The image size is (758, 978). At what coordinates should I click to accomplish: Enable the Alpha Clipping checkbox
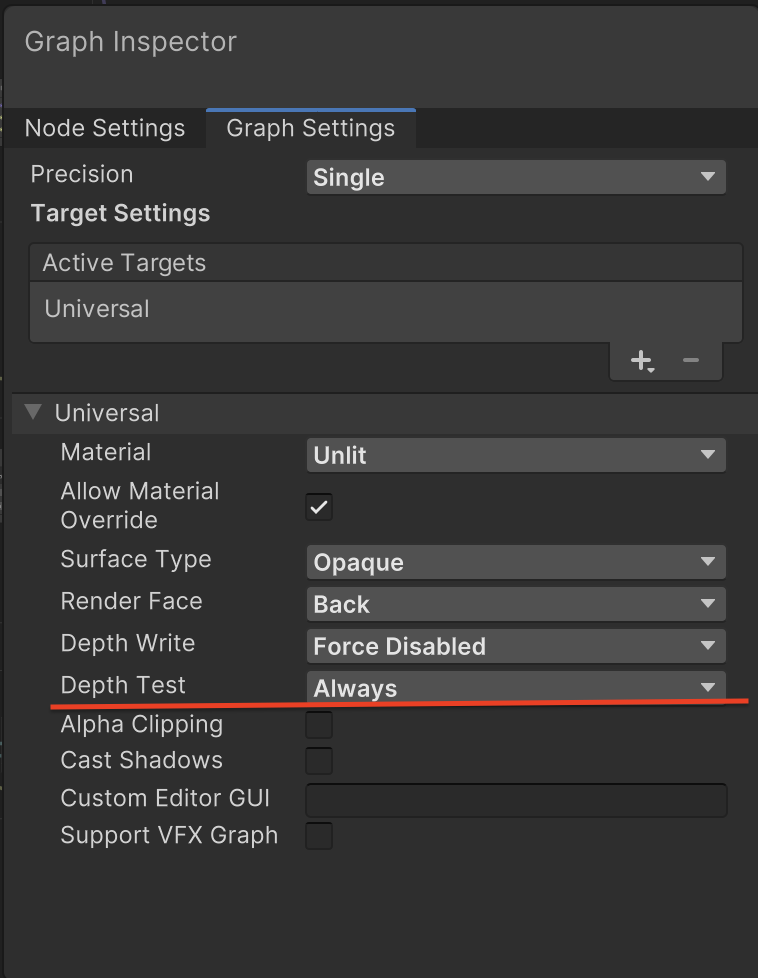click(318, 725)
